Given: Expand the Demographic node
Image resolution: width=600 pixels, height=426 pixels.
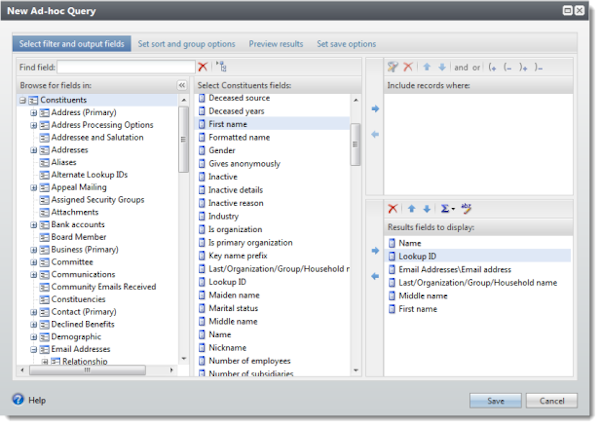Looking at the screenshot, I should [34, 337].
